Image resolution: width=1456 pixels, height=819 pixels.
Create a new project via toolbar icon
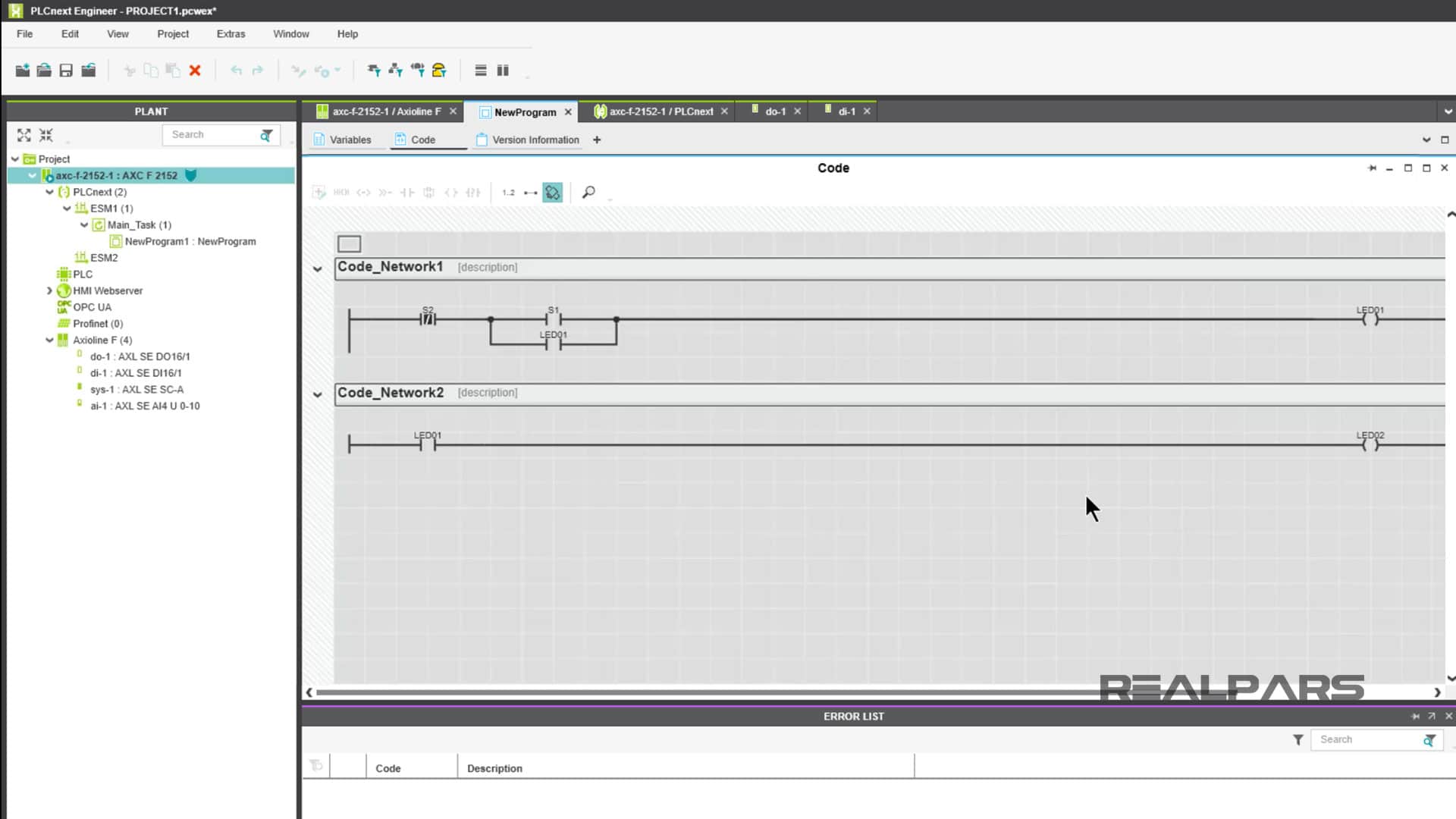(x=23, y=71)
